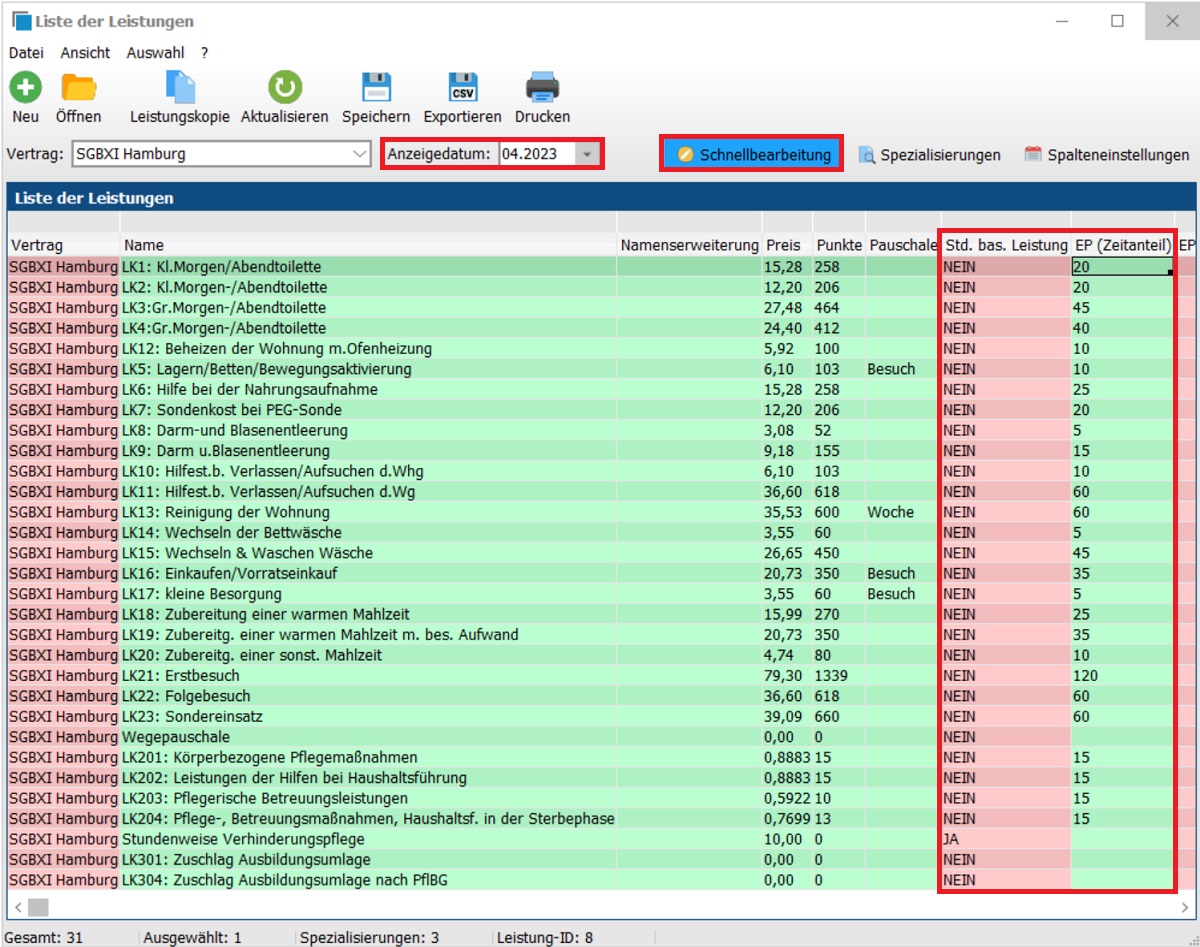
Task: Click the Pauschale column header
Action: click(x=903, y=244)
